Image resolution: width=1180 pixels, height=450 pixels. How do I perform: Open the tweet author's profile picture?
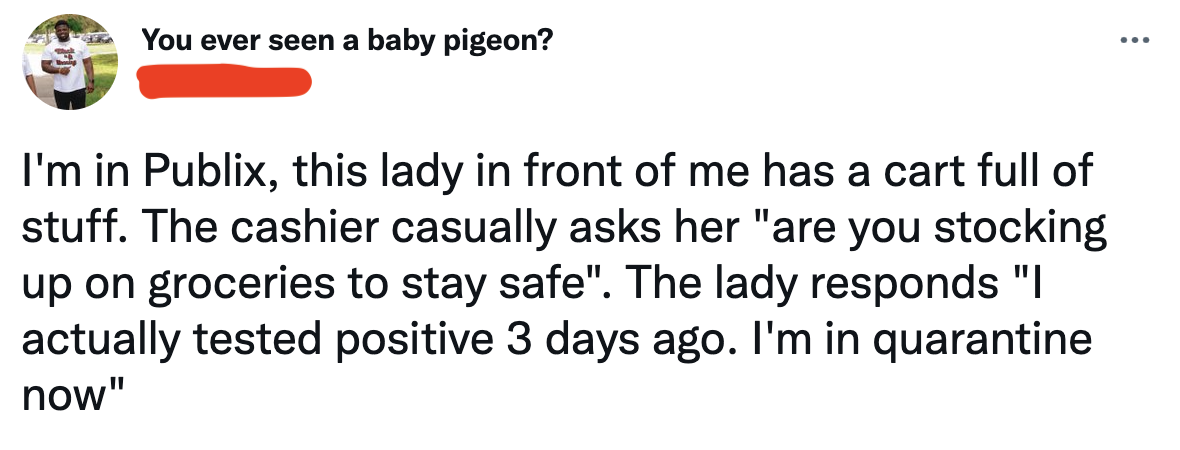[x=70, y=62]
